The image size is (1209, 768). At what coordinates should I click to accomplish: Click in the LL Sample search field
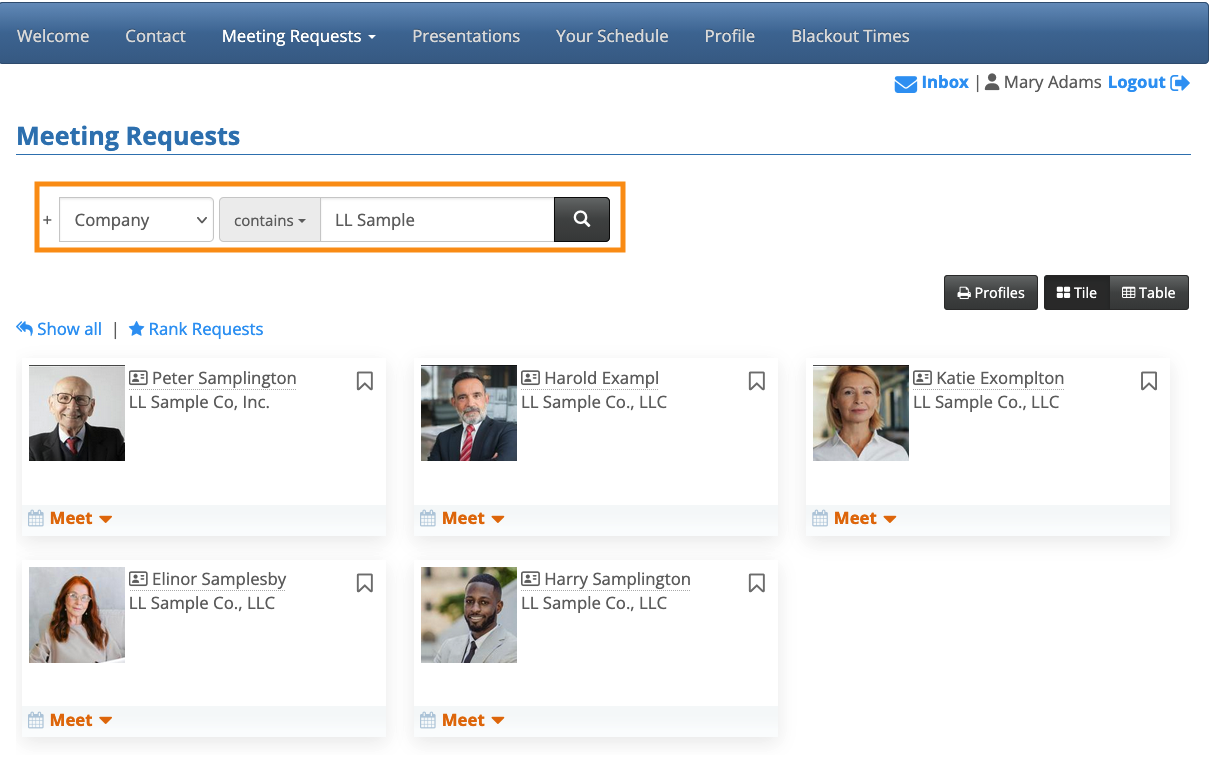(x=437, y=220)
